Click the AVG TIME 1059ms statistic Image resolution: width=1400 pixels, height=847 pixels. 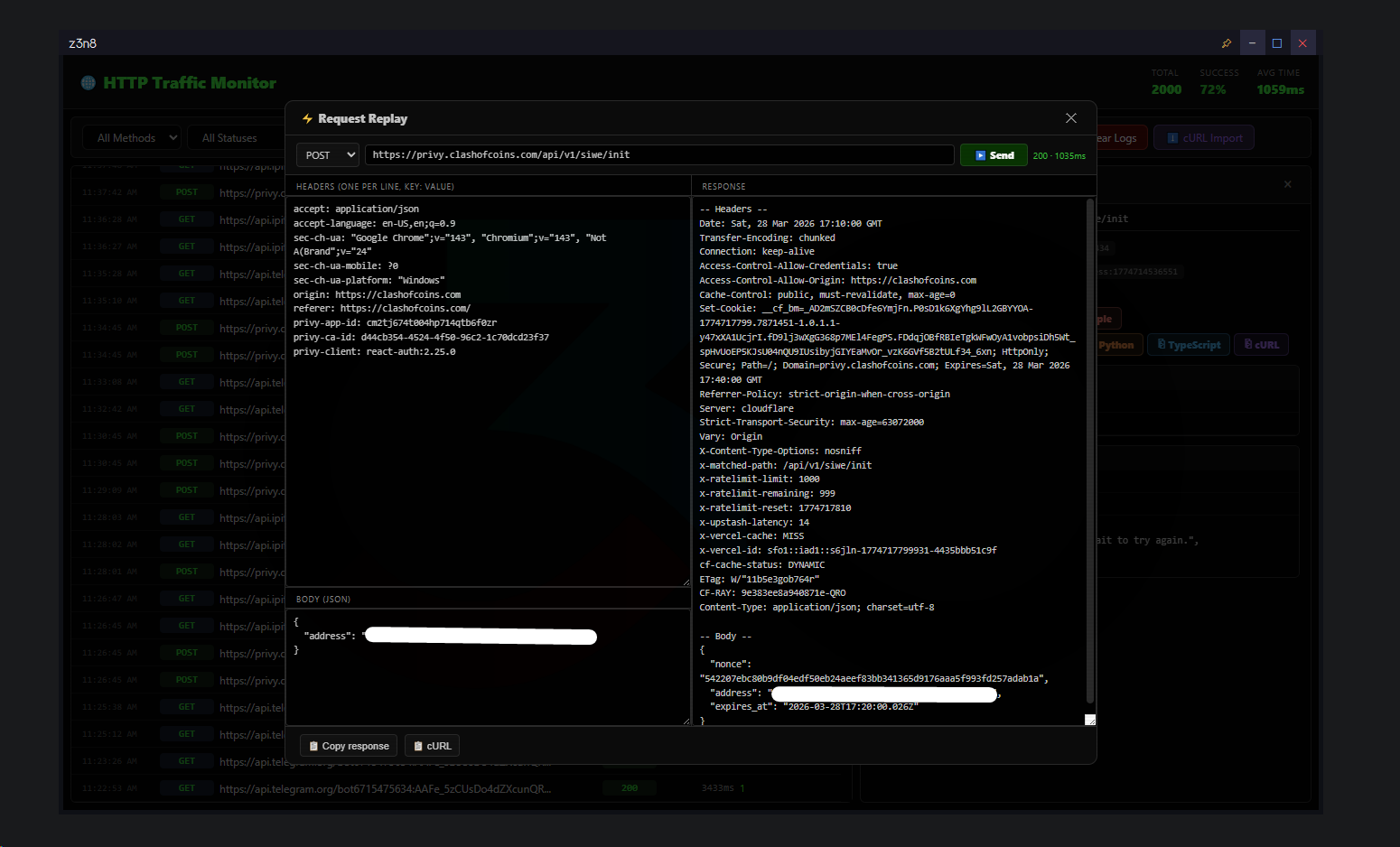coord(1280,82)
